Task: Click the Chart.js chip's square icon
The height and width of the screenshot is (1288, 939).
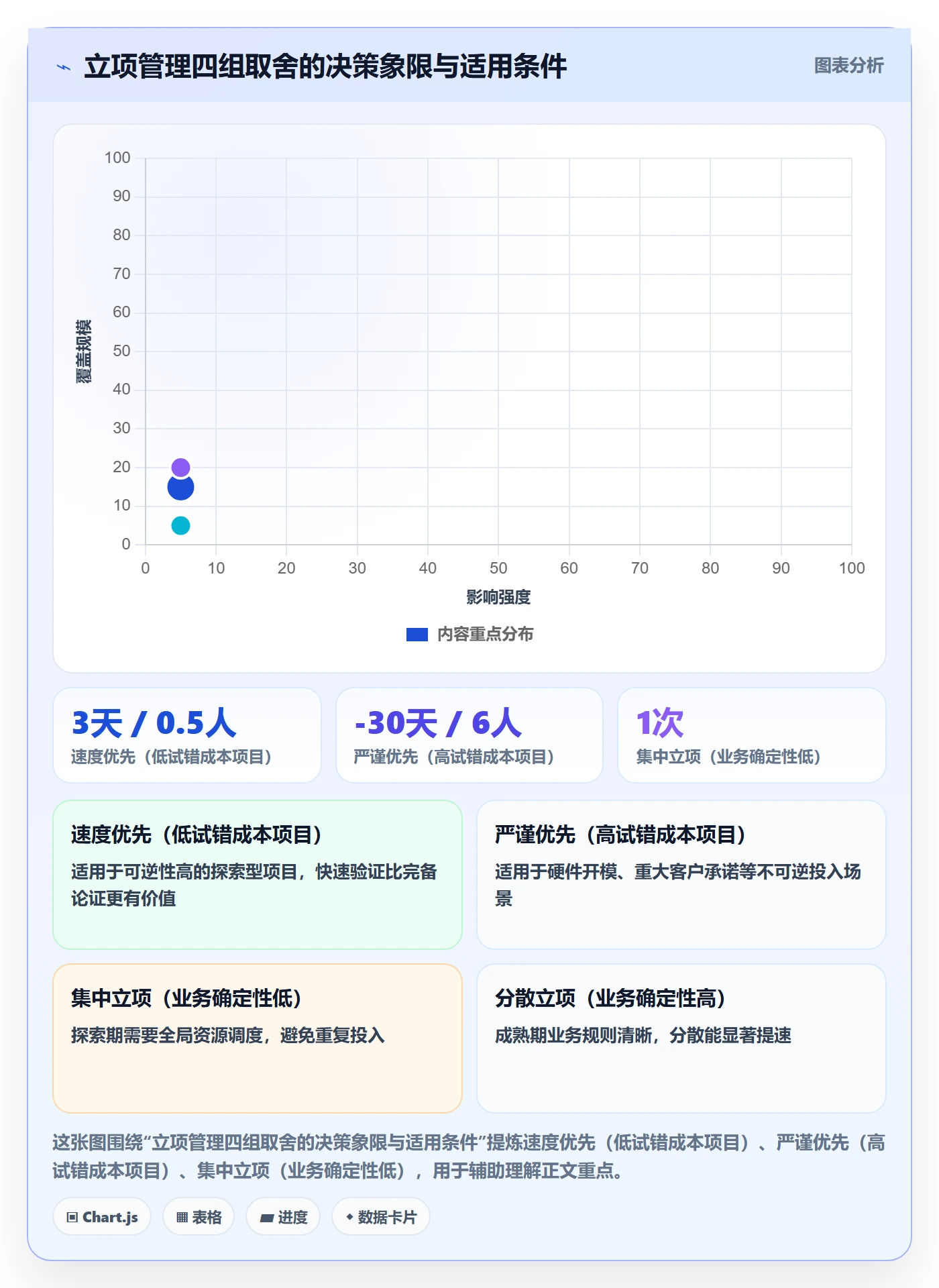Action: click(72, 1218)
